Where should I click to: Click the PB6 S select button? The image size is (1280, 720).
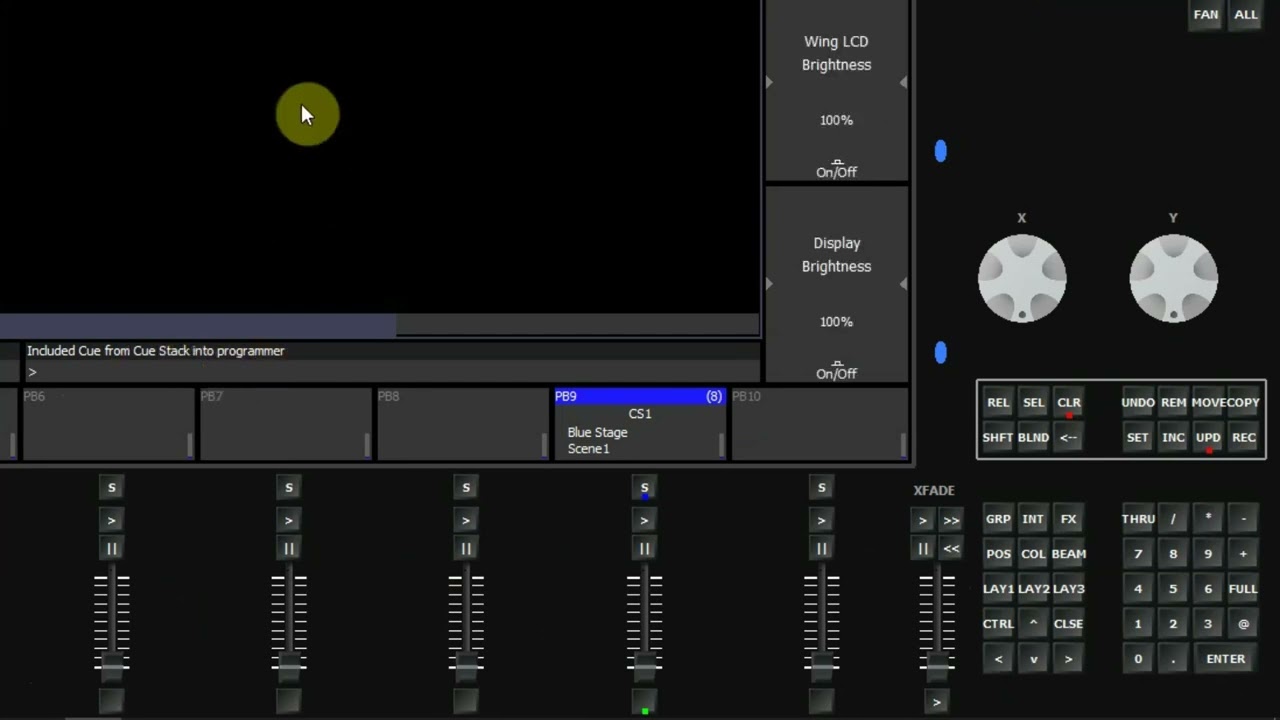112,488
